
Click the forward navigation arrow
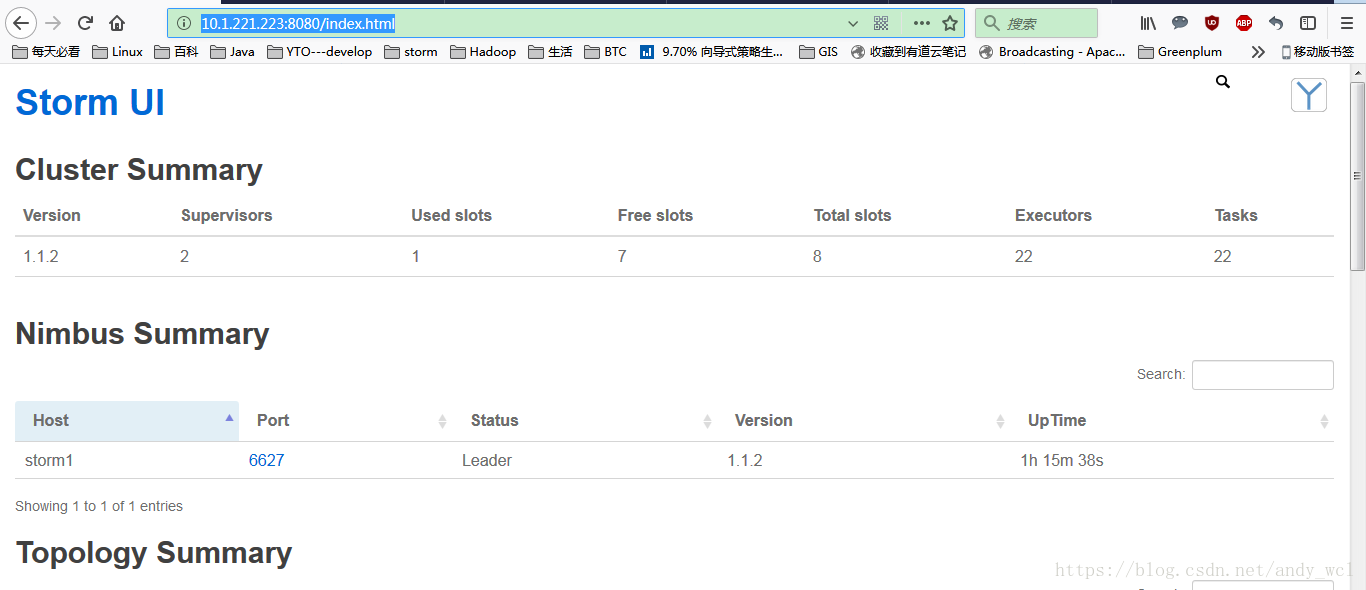(x=54, y=23)
